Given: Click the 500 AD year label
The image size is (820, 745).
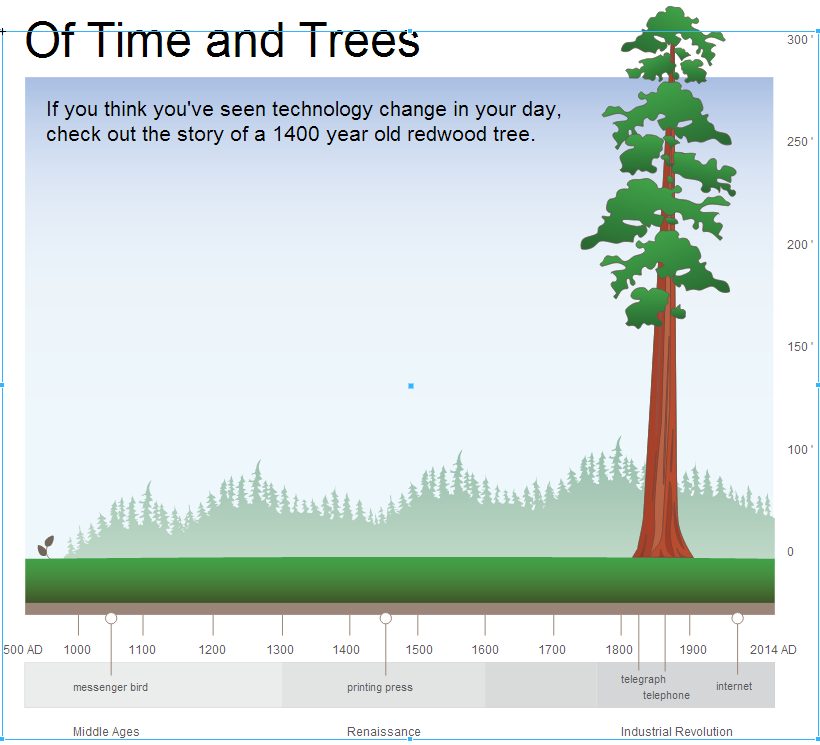Looking at the screenshot, I should [22, 650].
